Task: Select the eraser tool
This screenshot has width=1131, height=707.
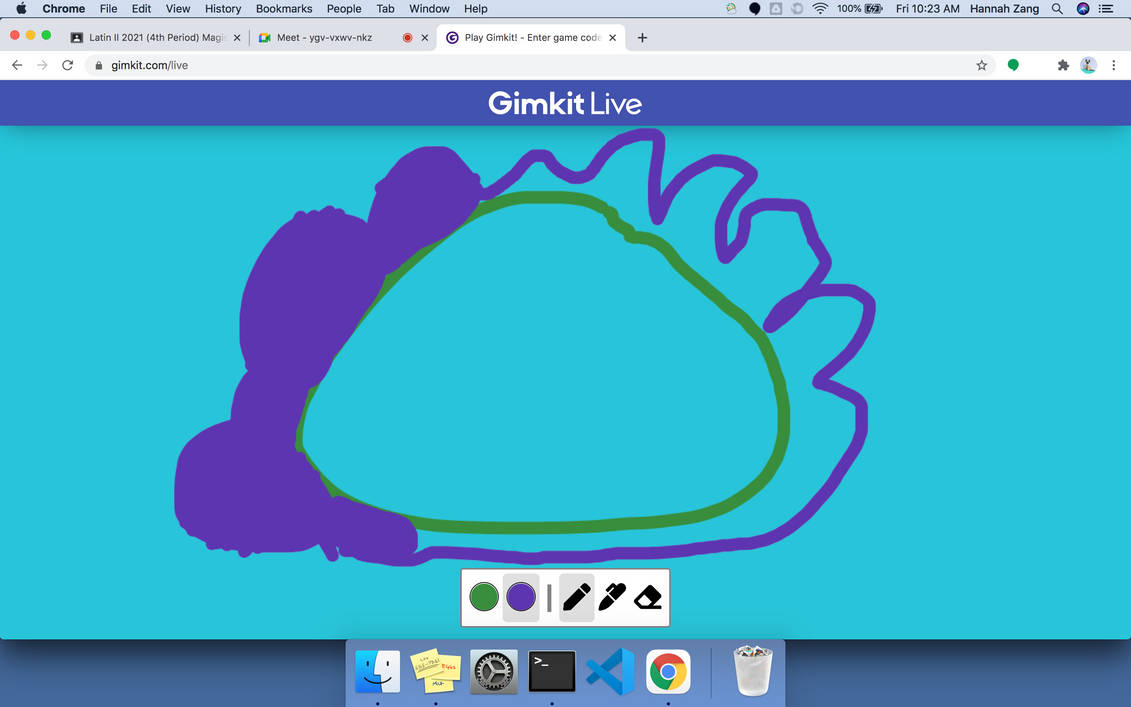Action: pos(648,597)
